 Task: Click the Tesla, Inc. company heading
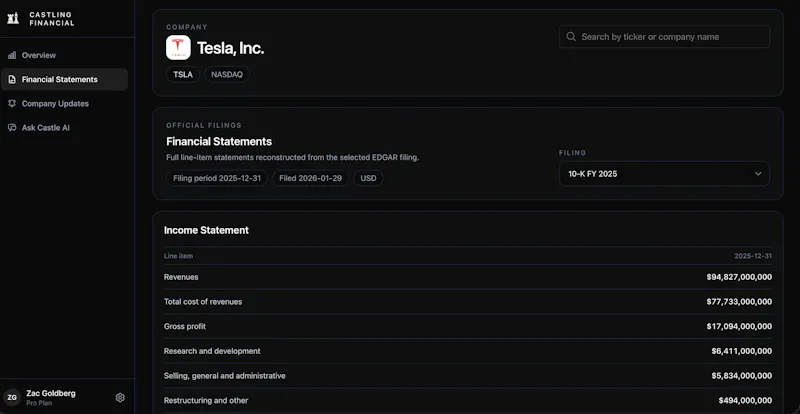pyautogui.click(x=231, y=48)
